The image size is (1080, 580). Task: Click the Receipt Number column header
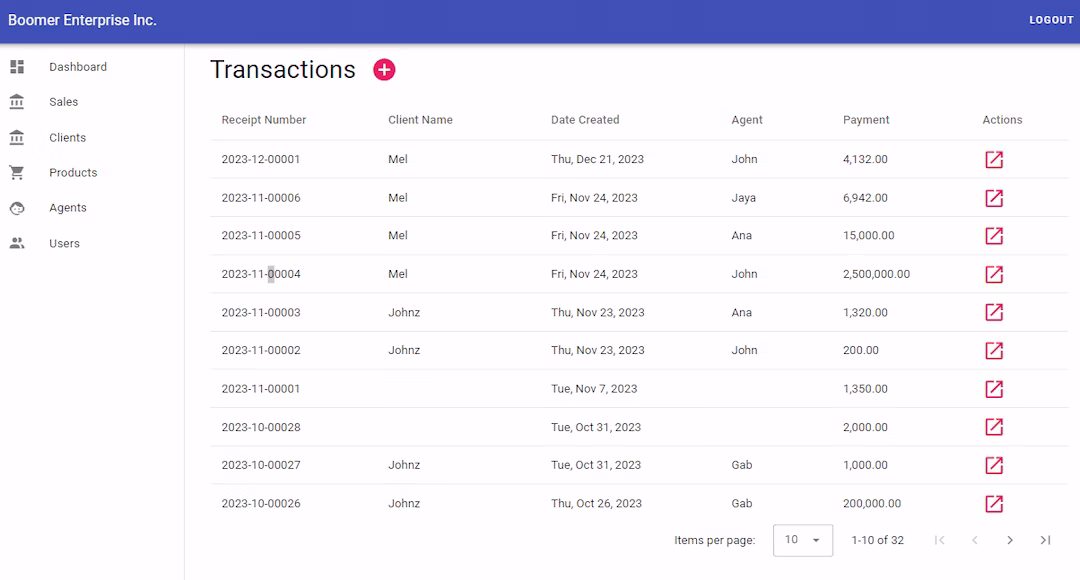point(264,120)
